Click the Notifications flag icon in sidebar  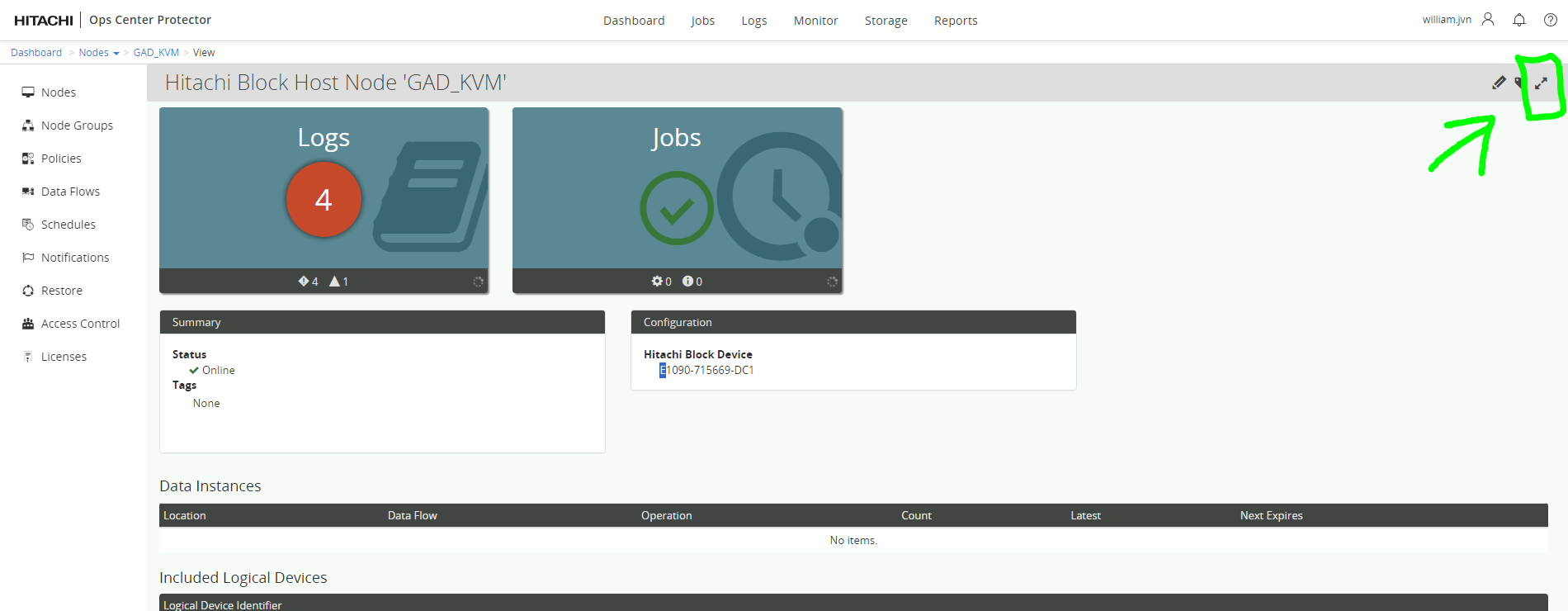[28, 258]
